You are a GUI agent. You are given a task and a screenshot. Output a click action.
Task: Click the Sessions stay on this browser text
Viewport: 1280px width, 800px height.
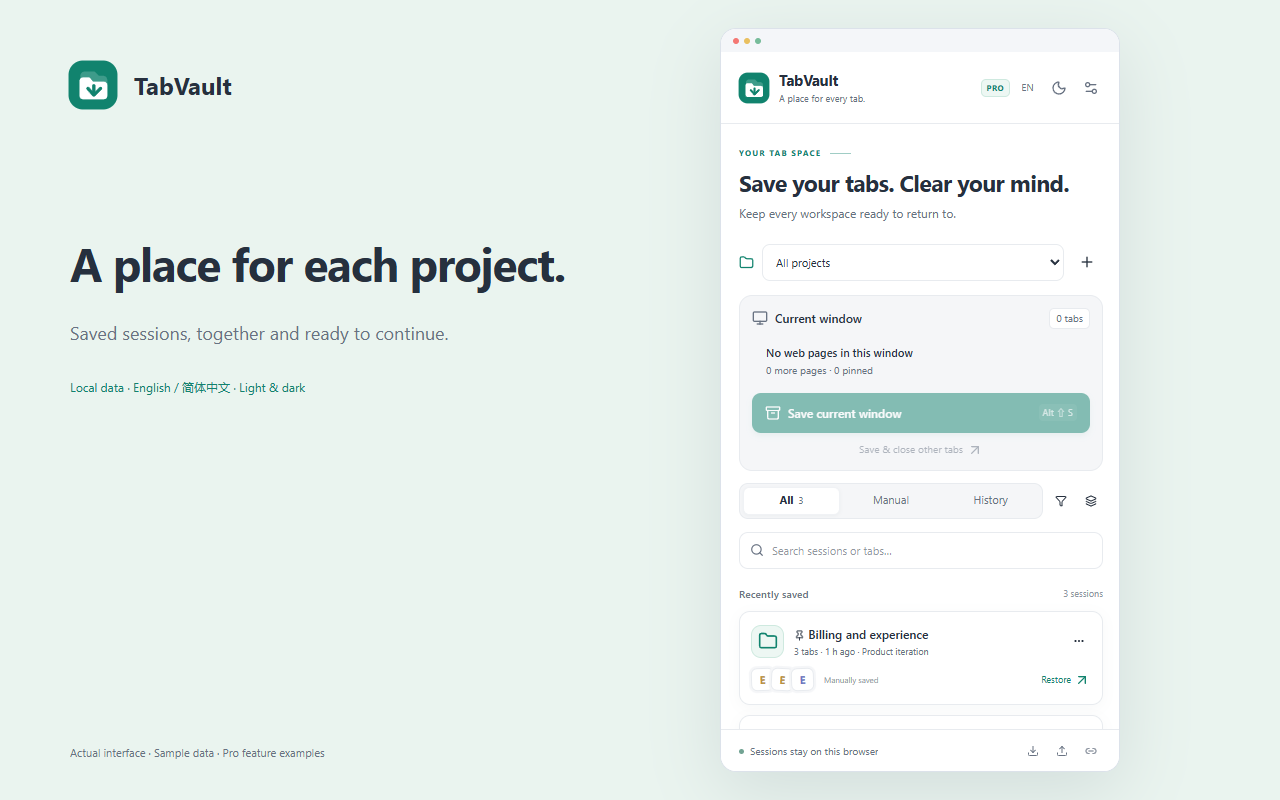pos(814,752)
